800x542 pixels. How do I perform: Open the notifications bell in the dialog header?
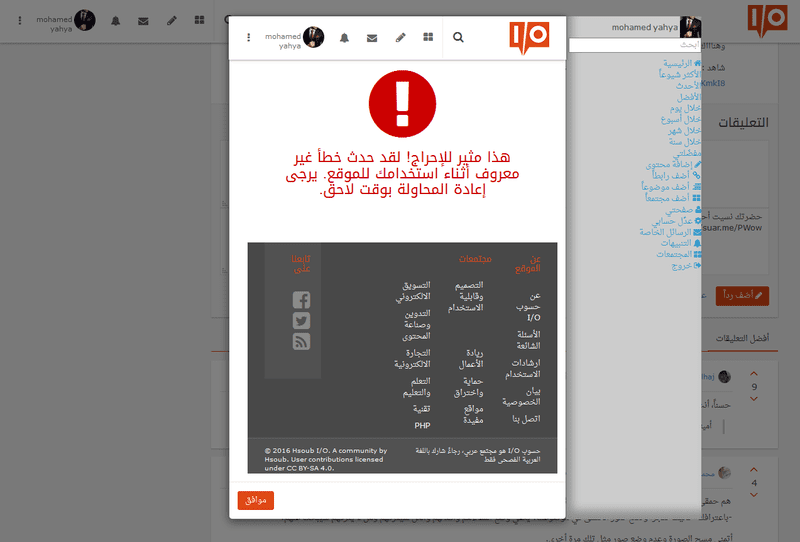(344, 37)
